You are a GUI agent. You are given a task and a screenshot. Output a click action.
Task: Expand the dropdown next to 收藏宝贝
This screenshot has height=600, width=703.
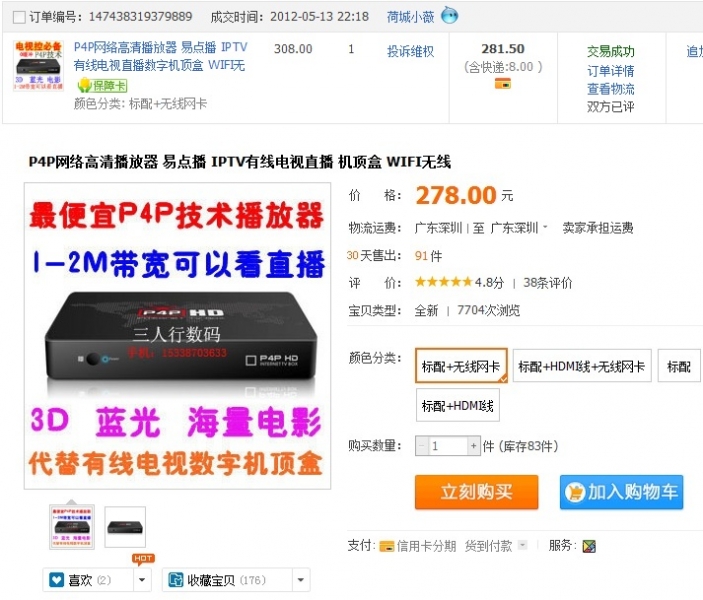pyautogui.click(x=301, y=580)
